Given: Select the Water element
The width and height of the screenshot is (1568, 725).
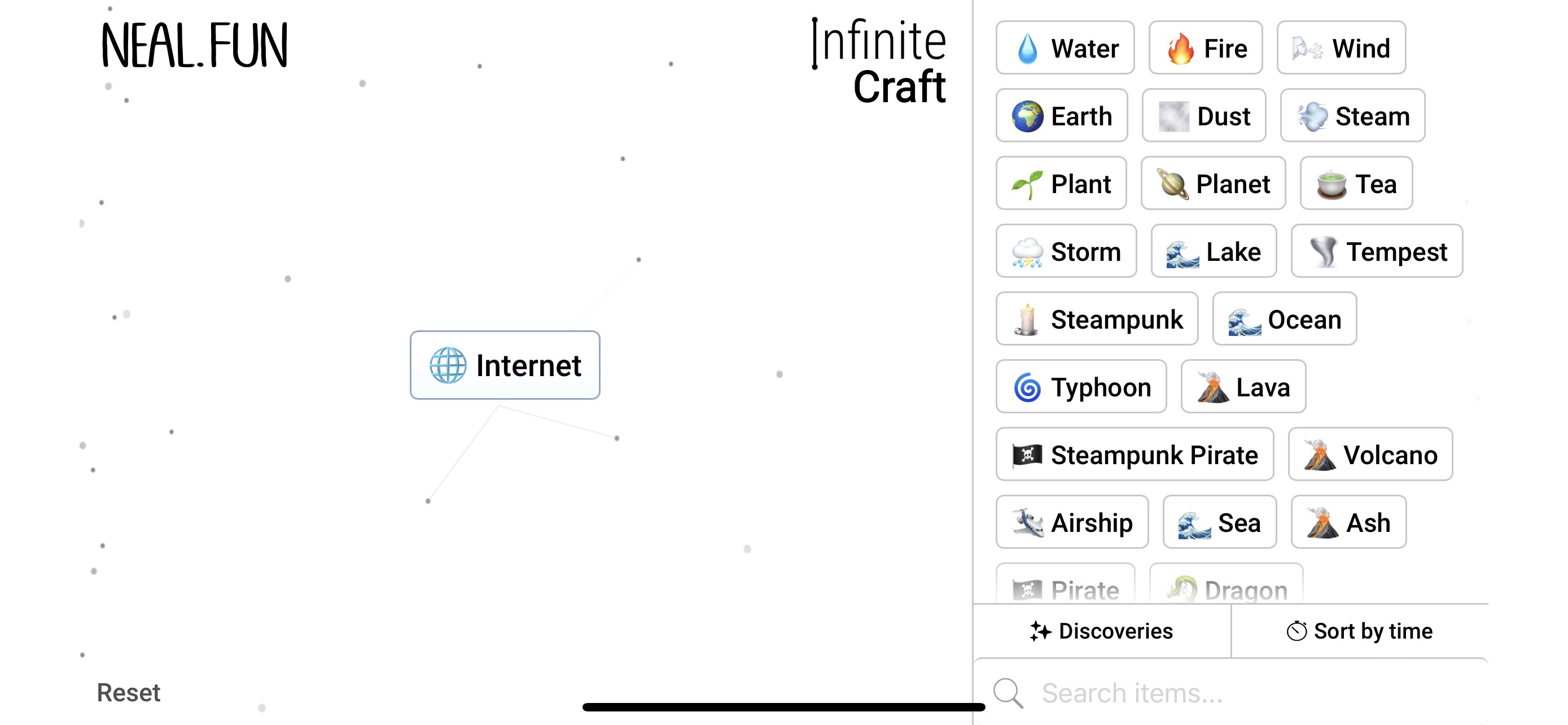Looking at the screenshot, I should [x=1065, y=48].
